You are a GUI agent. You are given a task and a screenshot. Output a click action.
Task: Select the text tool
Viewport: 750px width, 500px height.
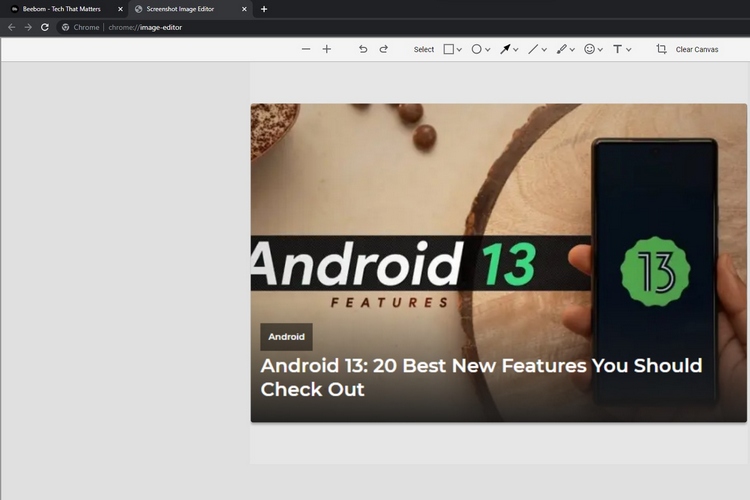(x=618, y=49)
